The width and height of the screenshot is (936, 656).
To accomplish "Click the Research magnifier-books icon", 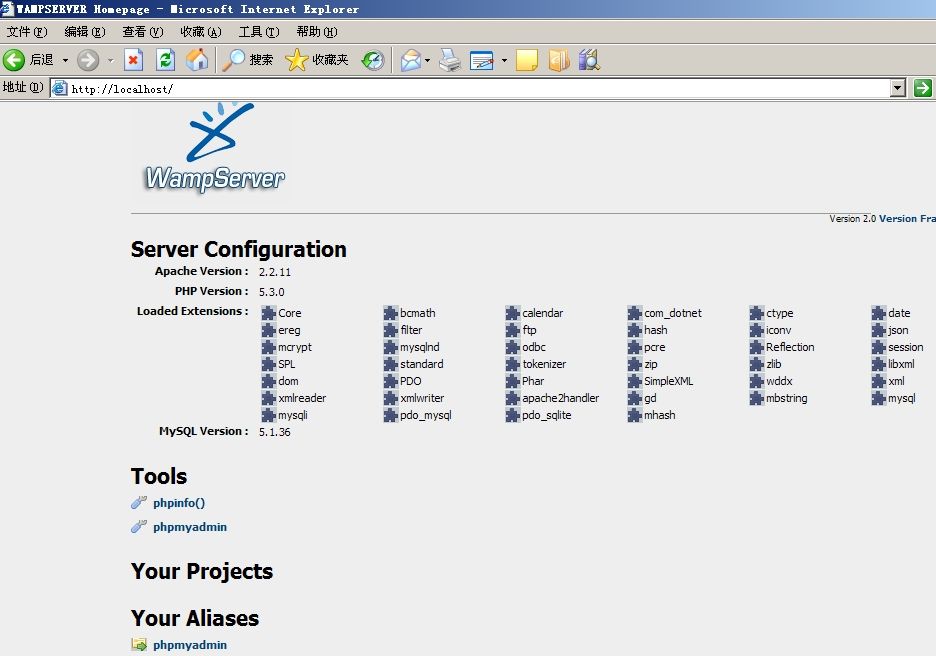I will (589, 60).
